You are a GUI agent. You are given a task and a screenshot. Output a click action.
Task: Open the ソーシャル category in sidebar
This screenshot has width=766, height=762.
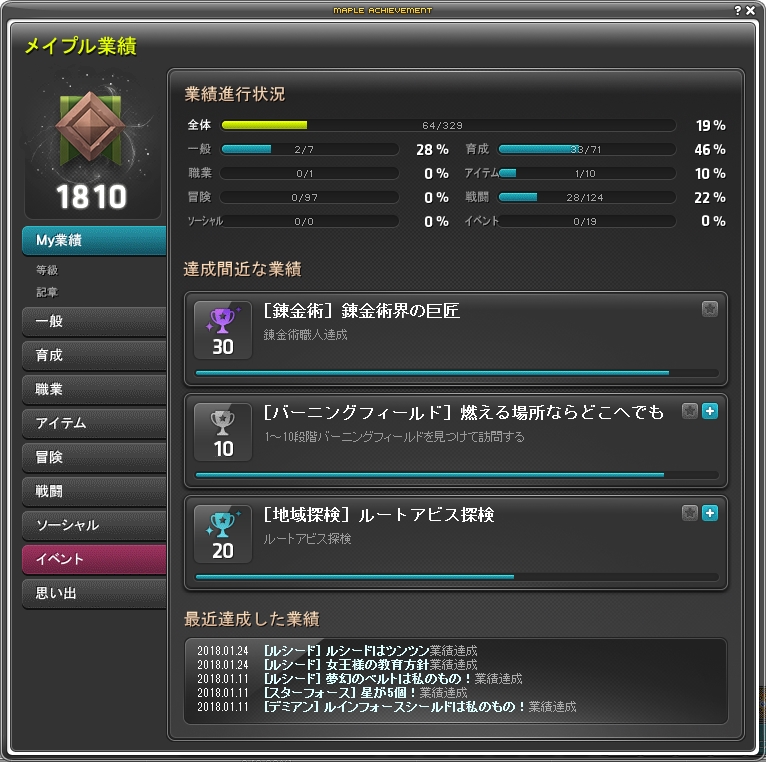click(x=94, y=525)
